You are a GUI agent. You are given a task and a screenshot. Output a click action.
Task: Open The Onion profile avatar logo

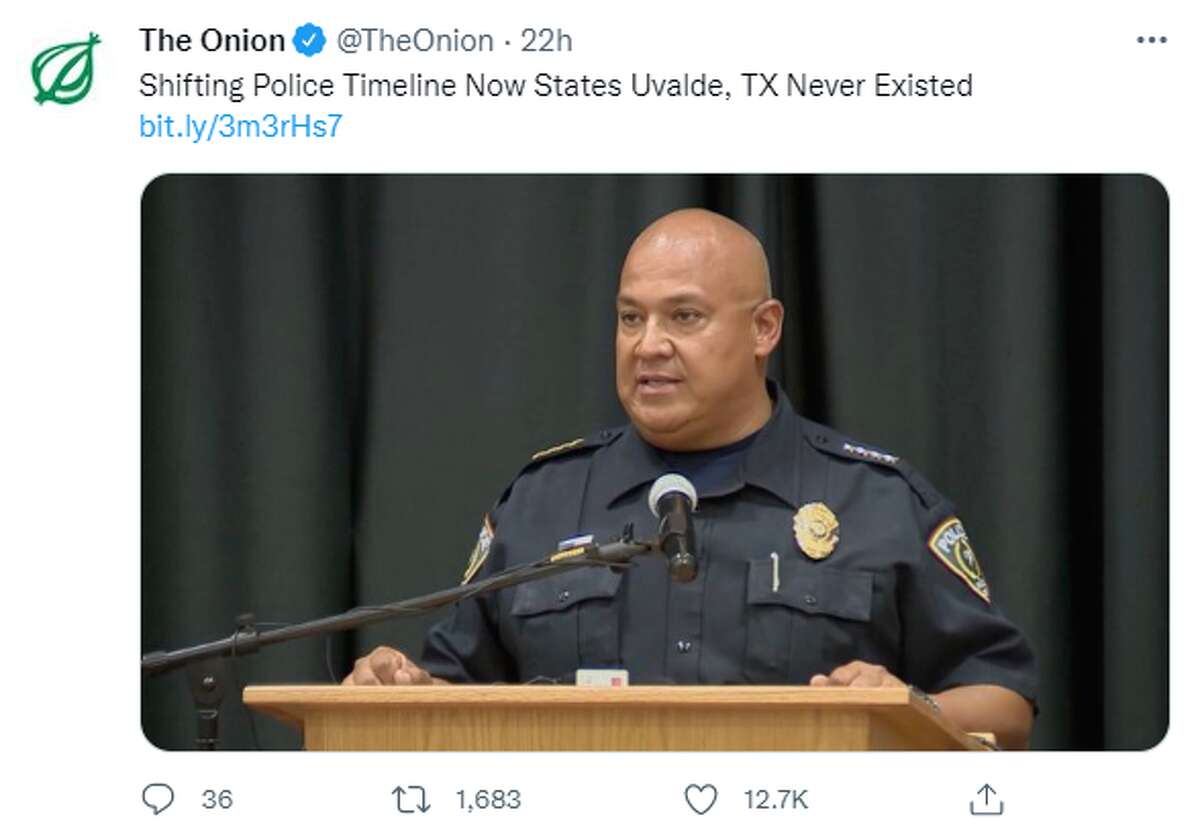tap(66, 68)
